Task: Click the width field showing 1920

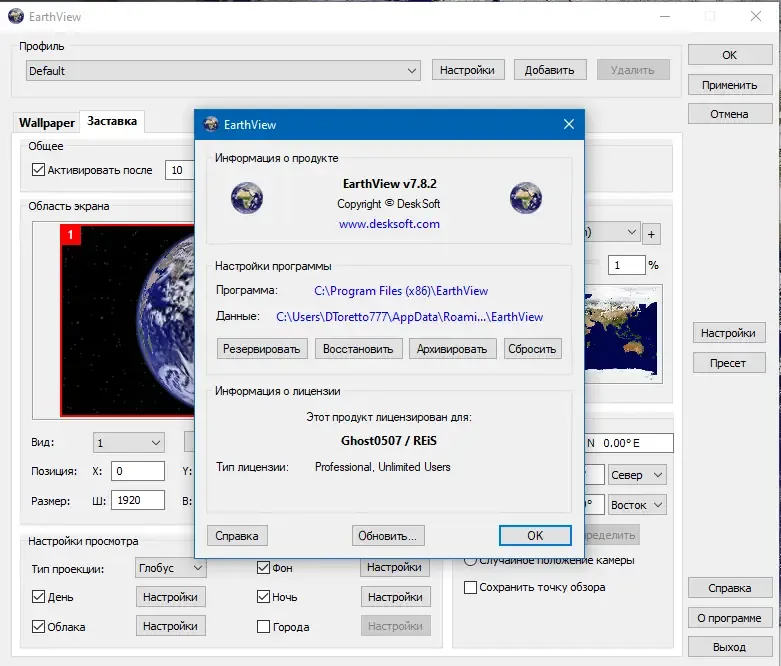Action: (137, 500)
